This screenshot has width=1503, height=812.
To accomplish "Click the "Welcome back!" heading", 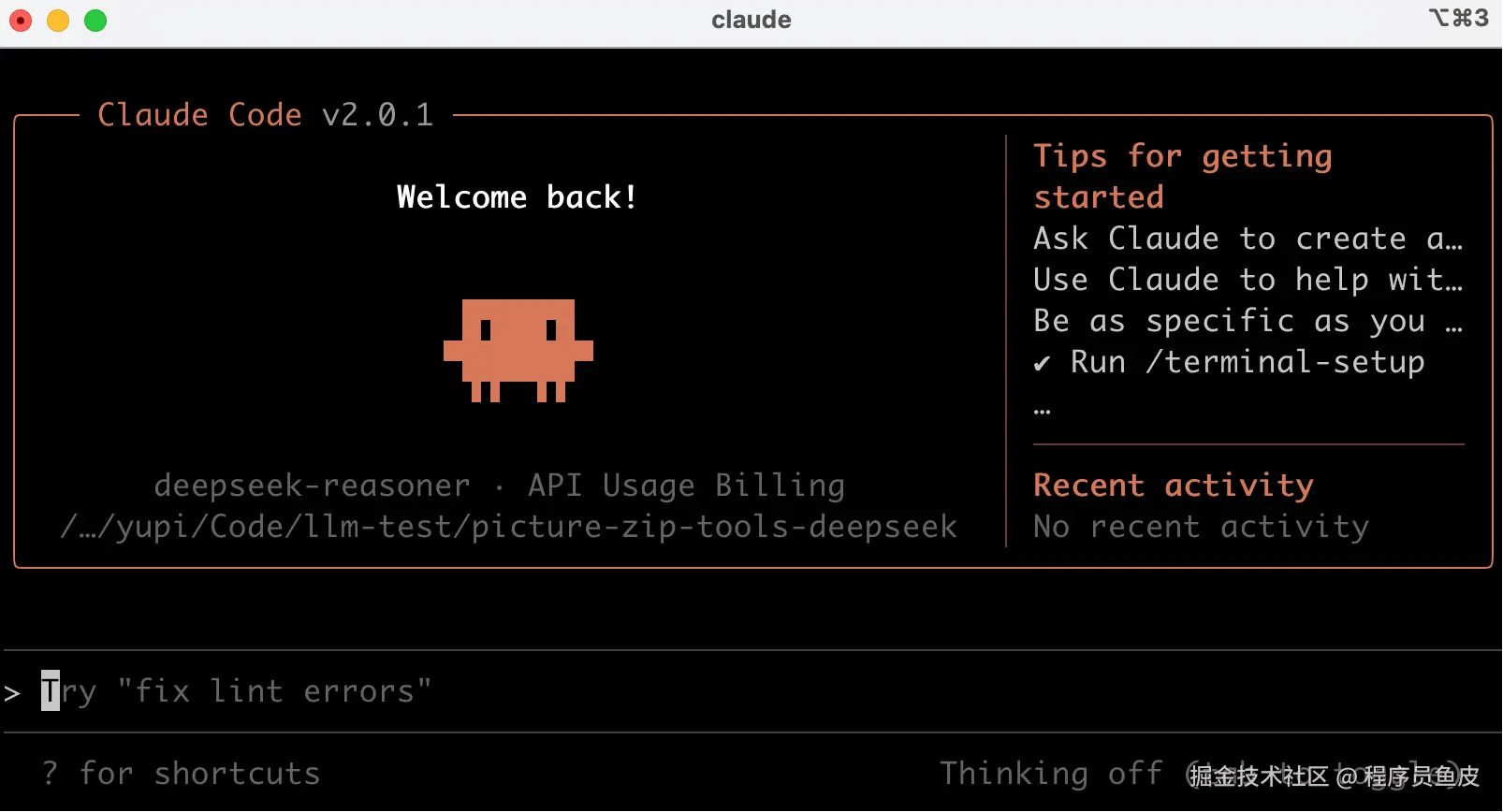I will coord(518,197).
